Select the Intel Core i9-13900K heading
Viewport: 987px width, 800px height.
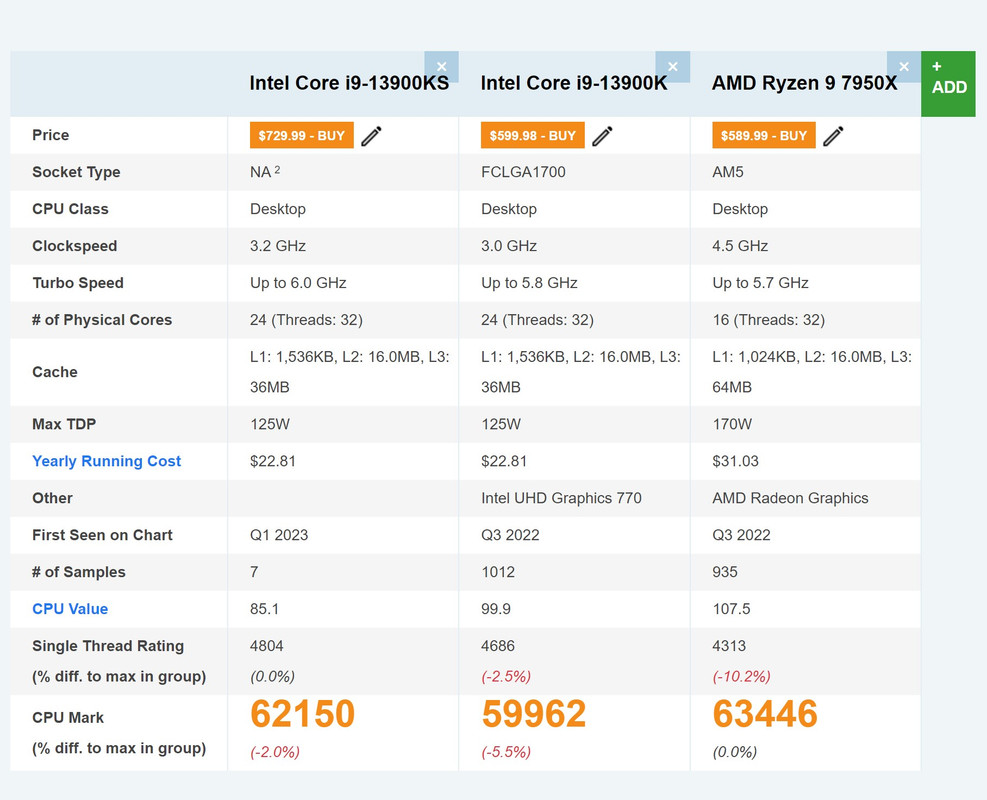point(574,83)
